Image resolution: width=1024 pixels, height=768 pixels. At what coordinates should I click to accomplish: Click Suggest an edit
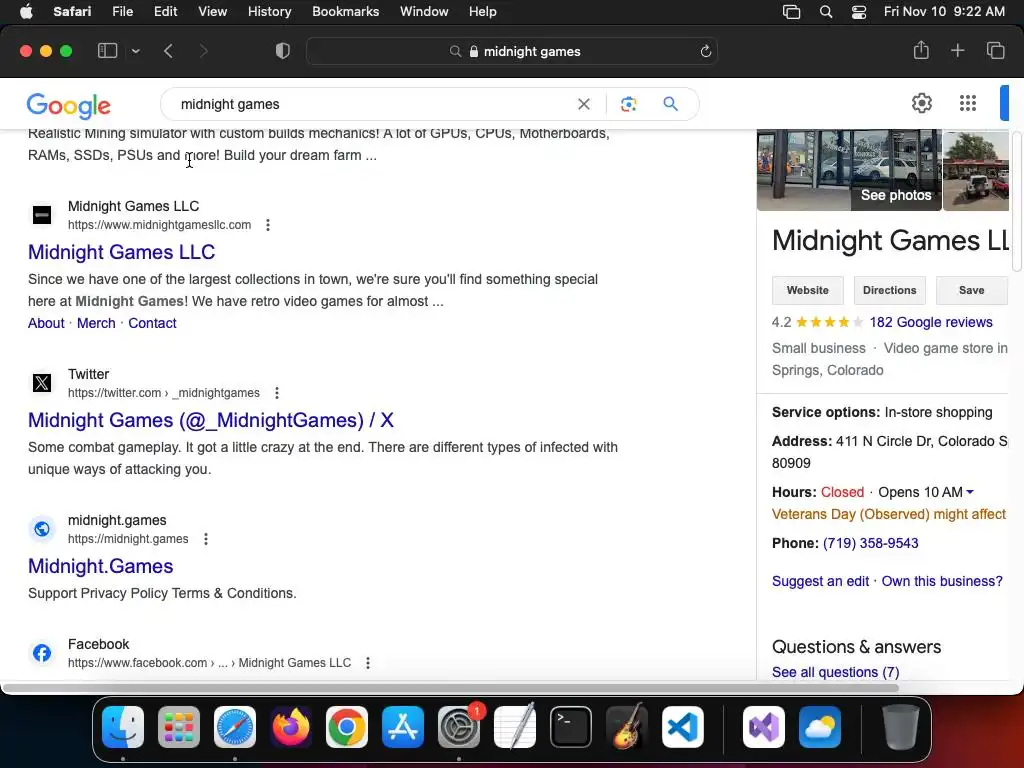click(x=820, y=581)
